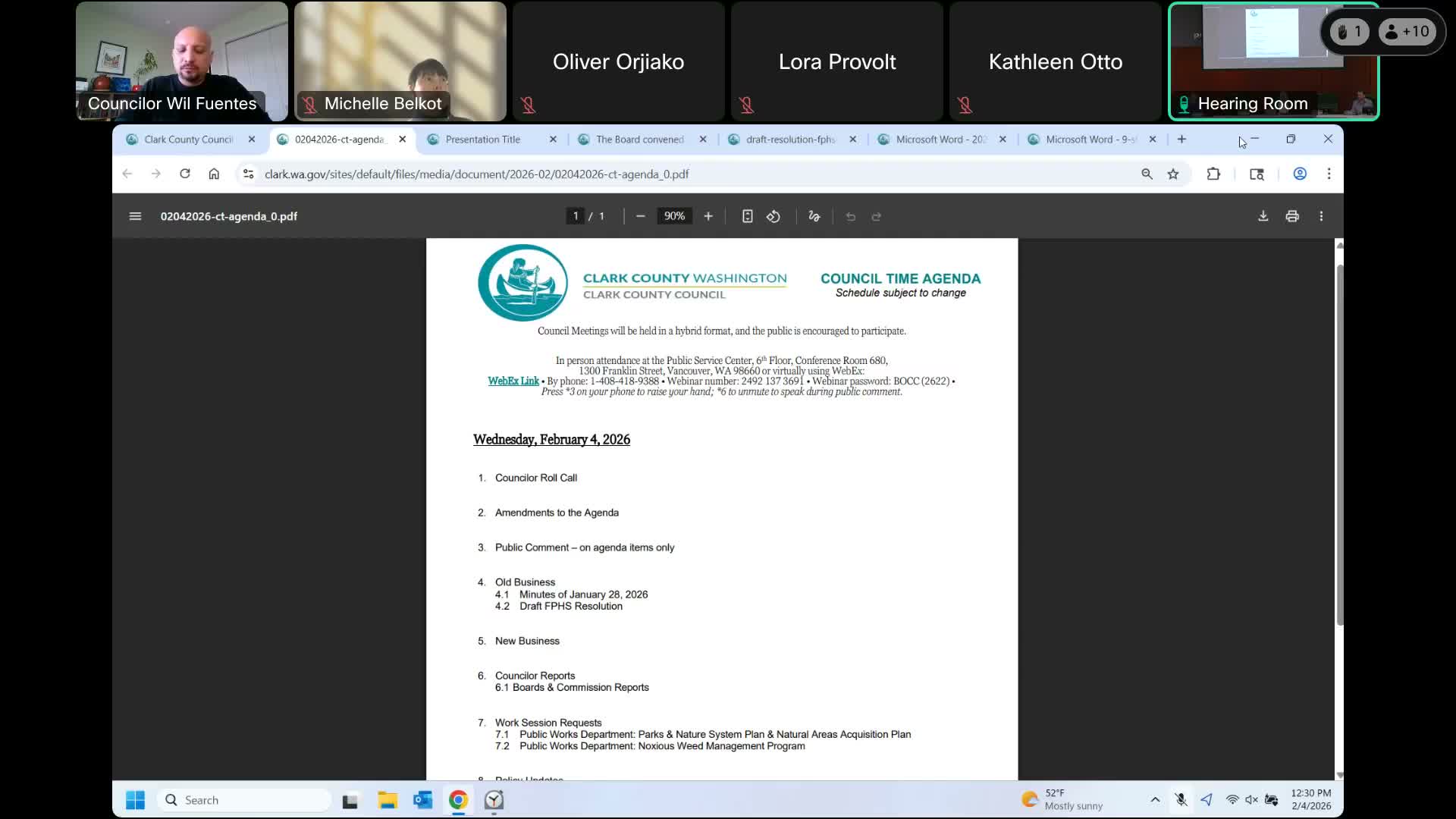Click the fit to page icon
This screenshot has height=819, width=1456.
(x=747, y=216)
